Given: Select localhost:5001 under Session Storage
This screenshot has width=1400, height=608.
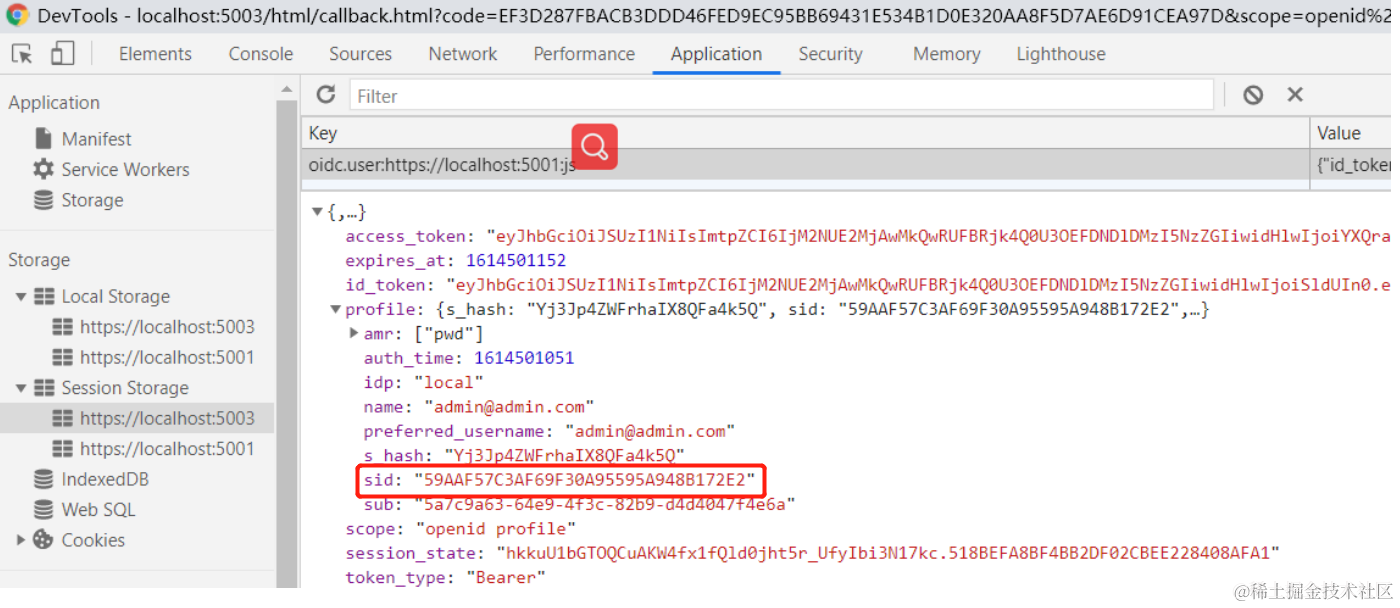Looking at the screenshot, I should [167, 449].
